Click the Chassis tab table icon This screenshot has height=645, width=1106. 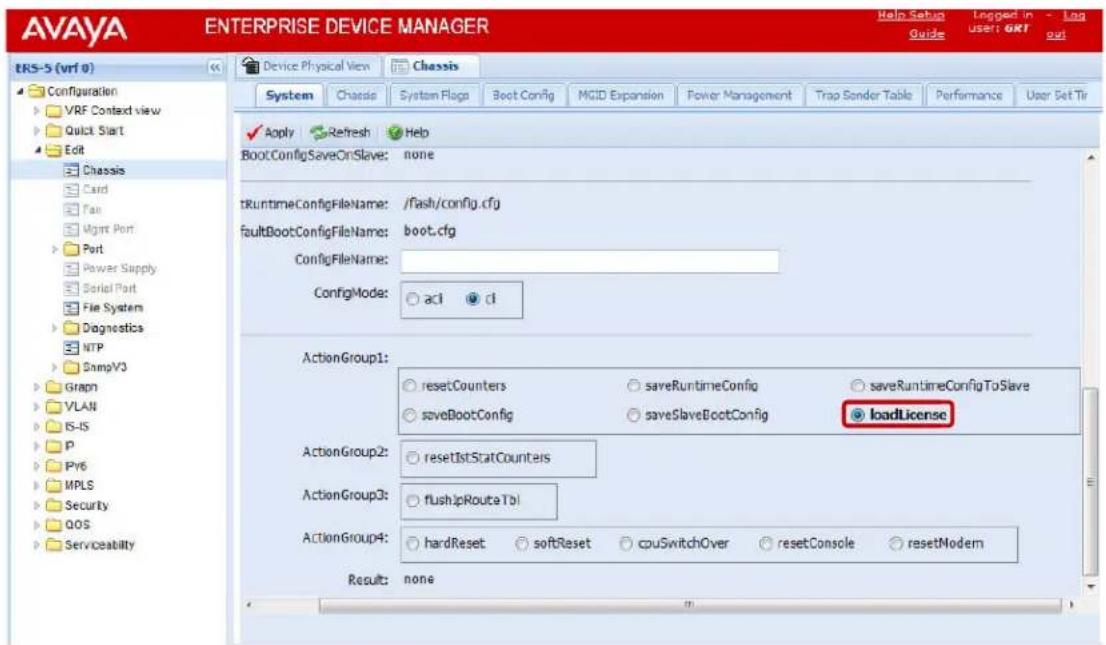point(400,66)
